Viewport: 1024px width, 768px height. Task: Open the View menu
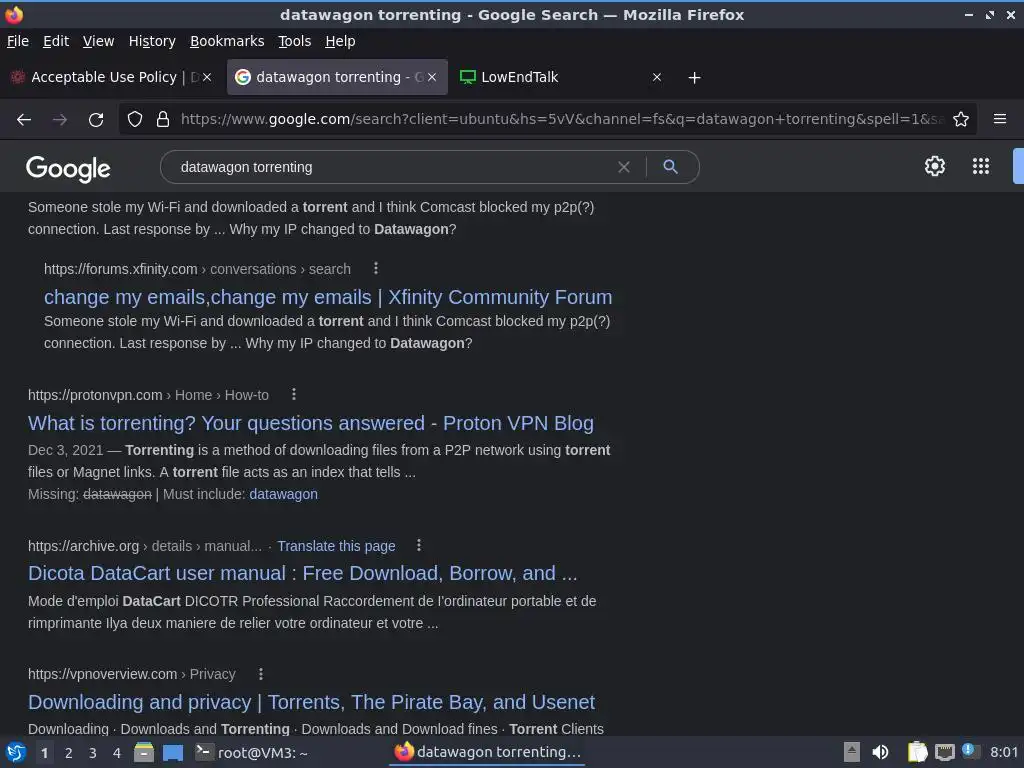[x=99, y=41]
